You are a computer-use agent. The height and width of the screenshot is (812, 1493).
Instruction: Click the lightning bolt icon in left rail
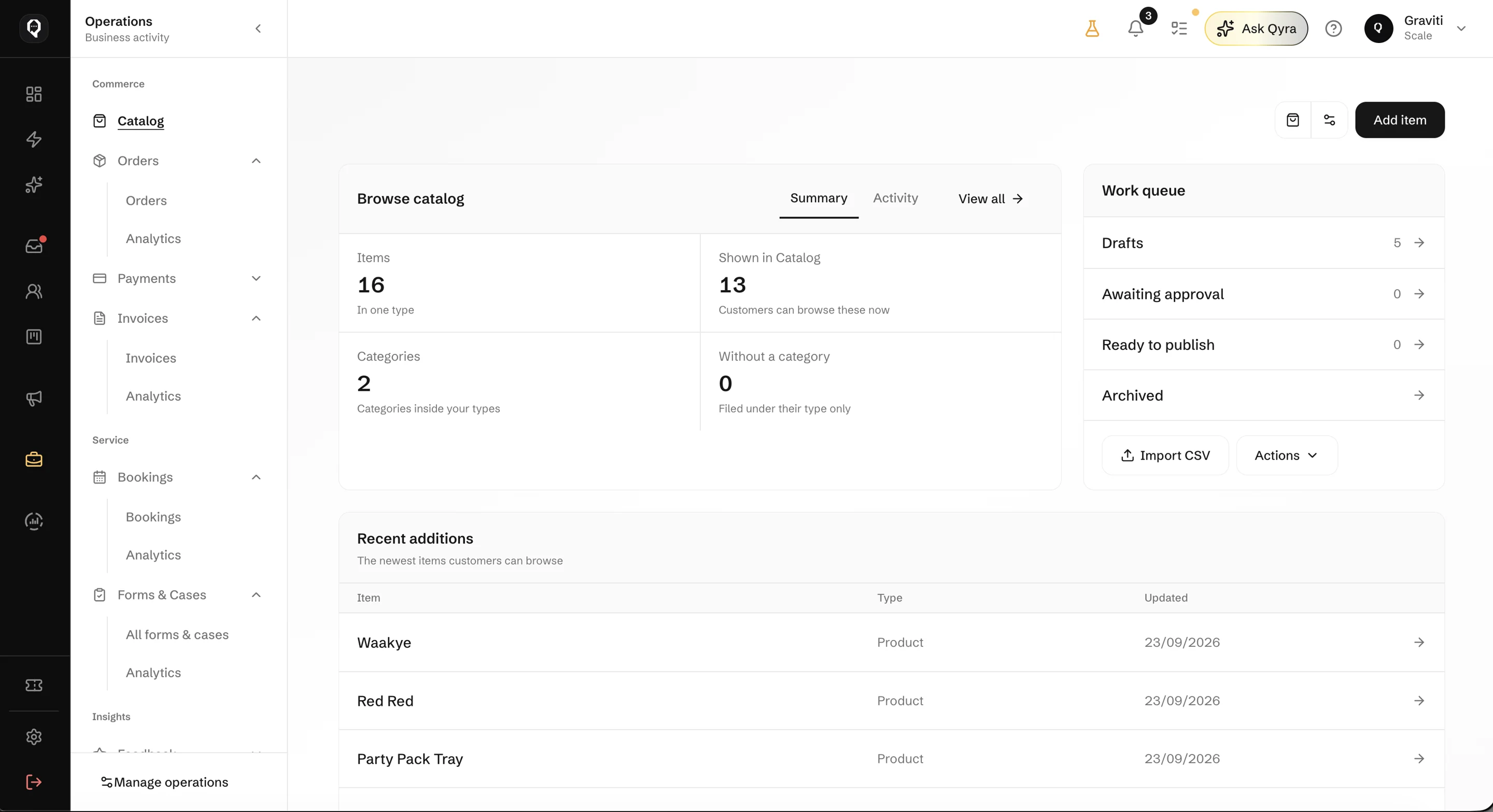34,139
